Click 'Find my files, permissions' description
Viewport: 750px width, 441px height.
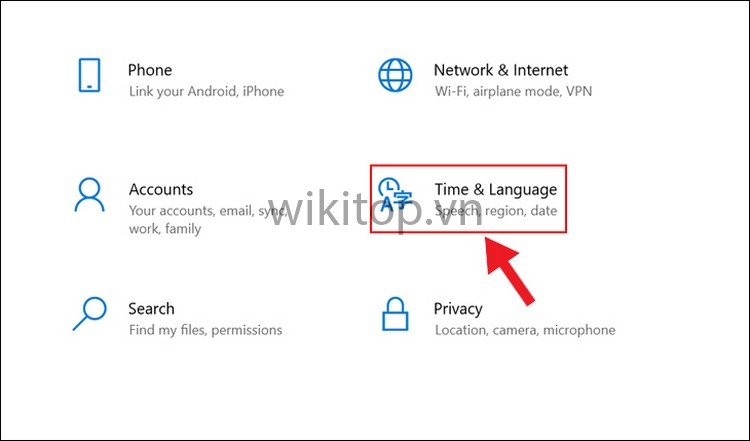(206, 330)
